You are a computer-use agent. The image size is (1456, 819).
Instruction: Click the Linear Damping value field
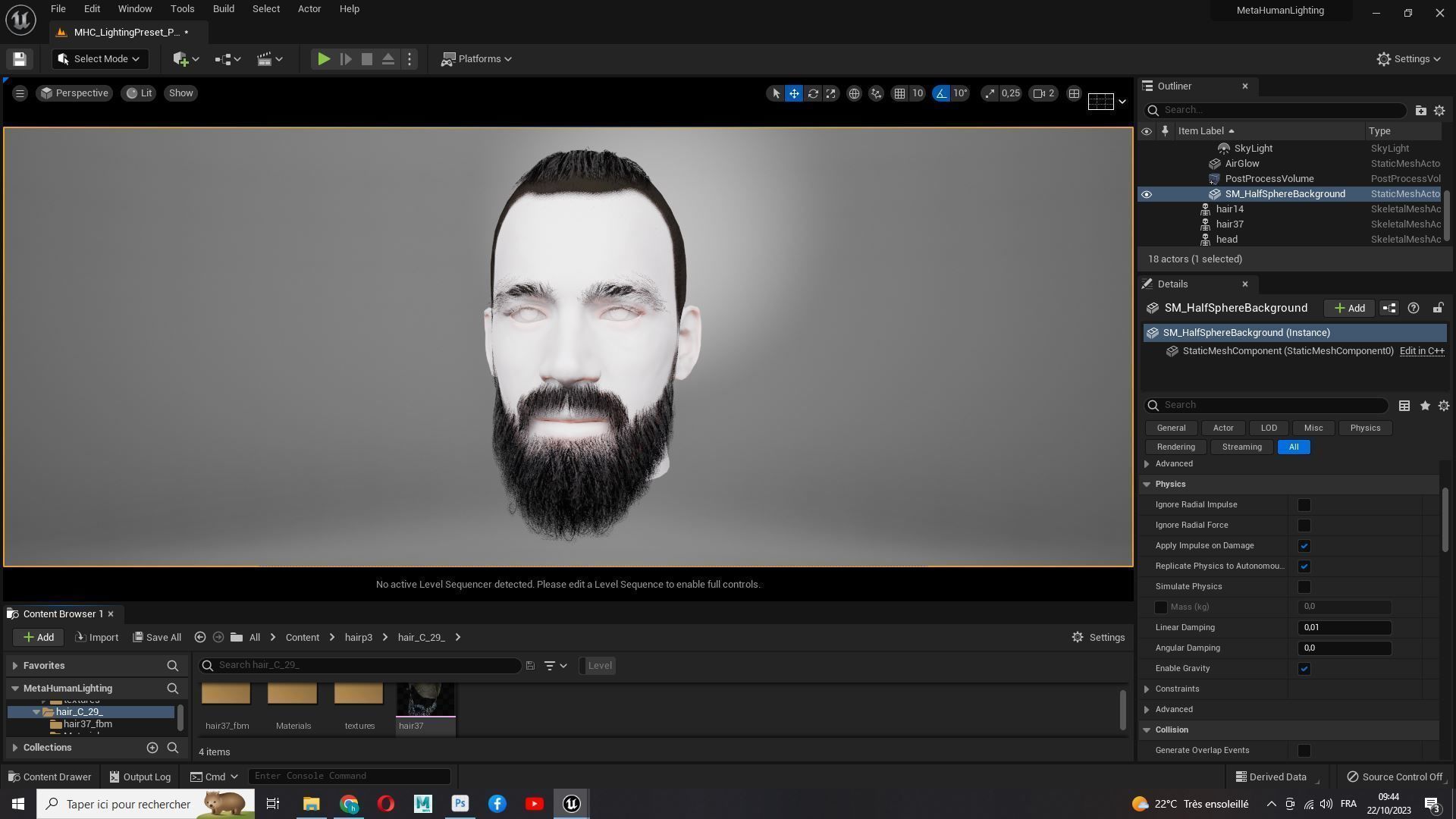pyautogui.click(x=1344, y=628)
